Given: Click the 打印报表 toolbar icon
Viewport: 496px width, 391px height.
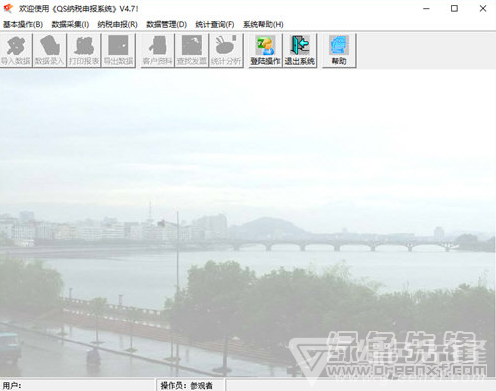Looking at the screenshot, I should click(x=84, y=51).
